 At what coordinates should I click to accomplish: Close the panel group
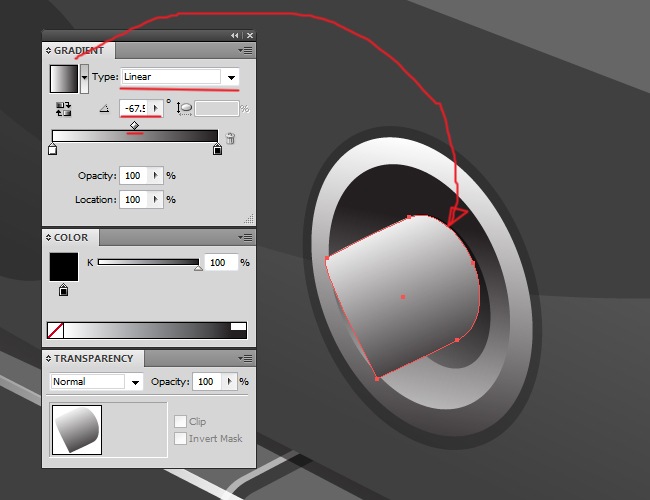[250, 36]
